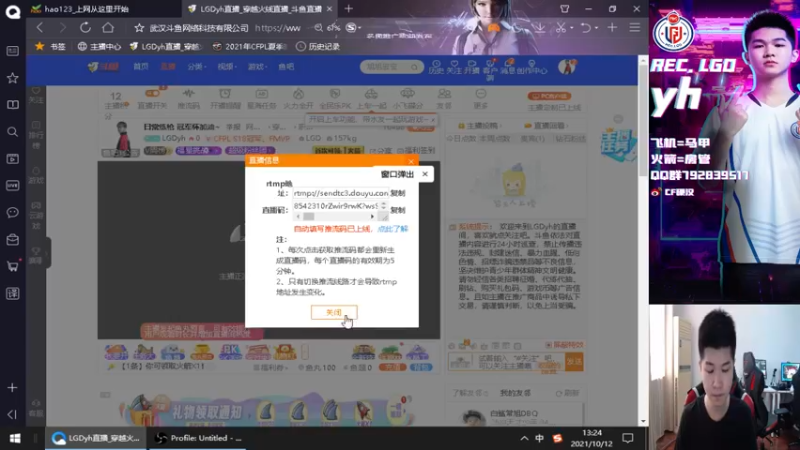Click the Douyu 首页 nav item
The width and height of the screenshot is (800, 450).
(141, 67)
